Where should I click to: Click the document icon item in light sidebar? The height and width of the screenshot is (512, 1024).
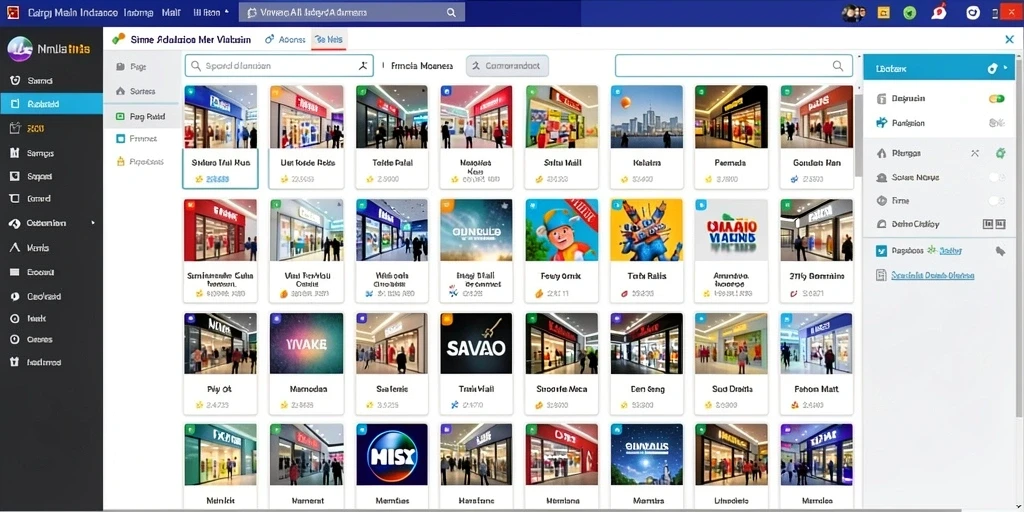(x=140, y=67)
